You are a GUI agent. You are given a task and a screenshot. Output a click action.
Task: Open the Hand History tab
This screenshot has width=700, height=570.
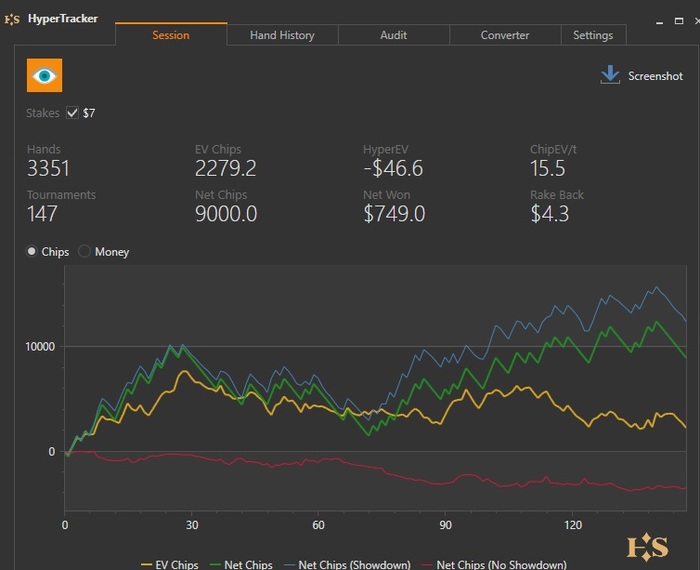tap(282, 35)
